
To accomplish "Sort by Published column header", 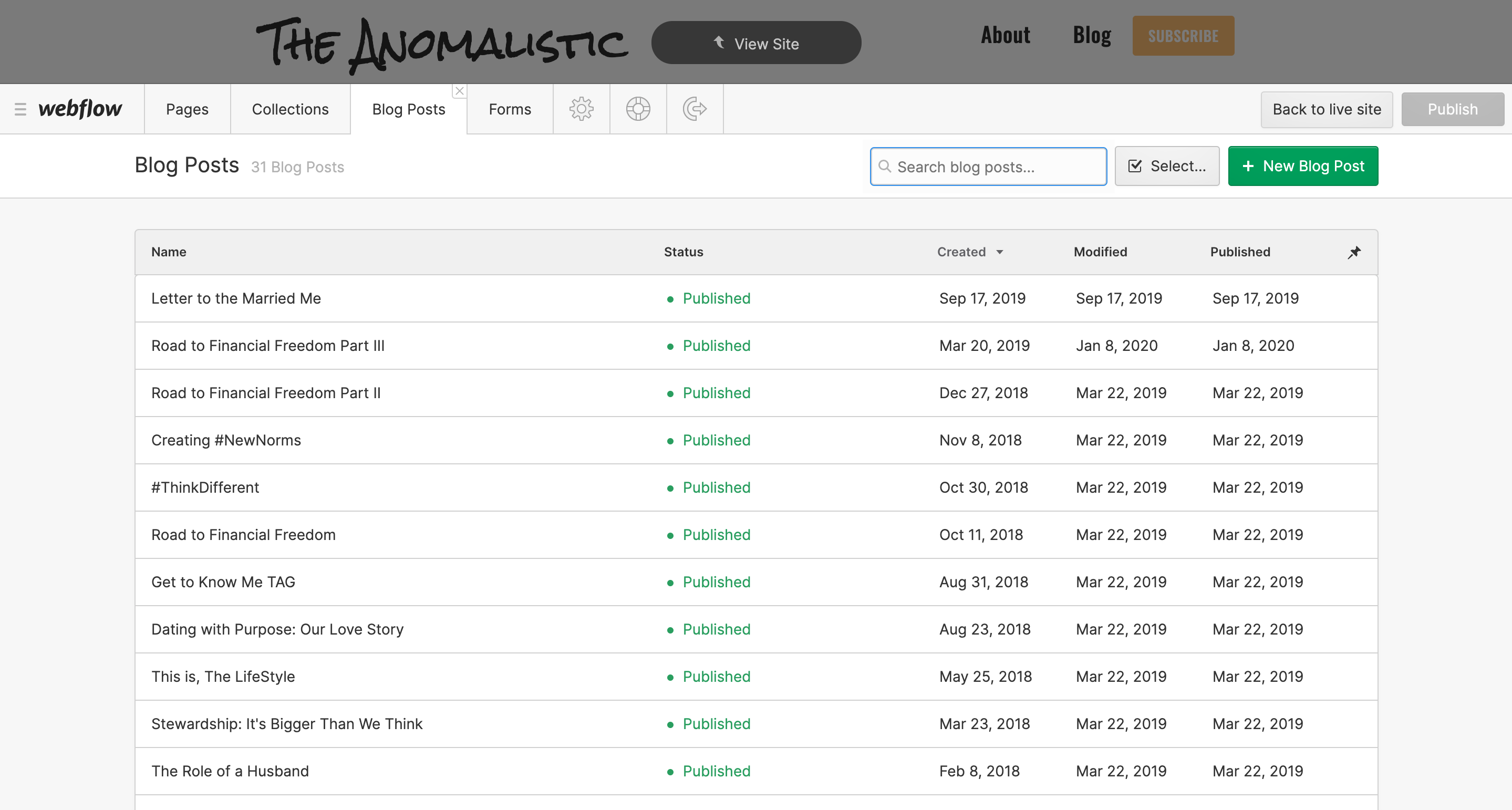I will tap(1240, 252).
